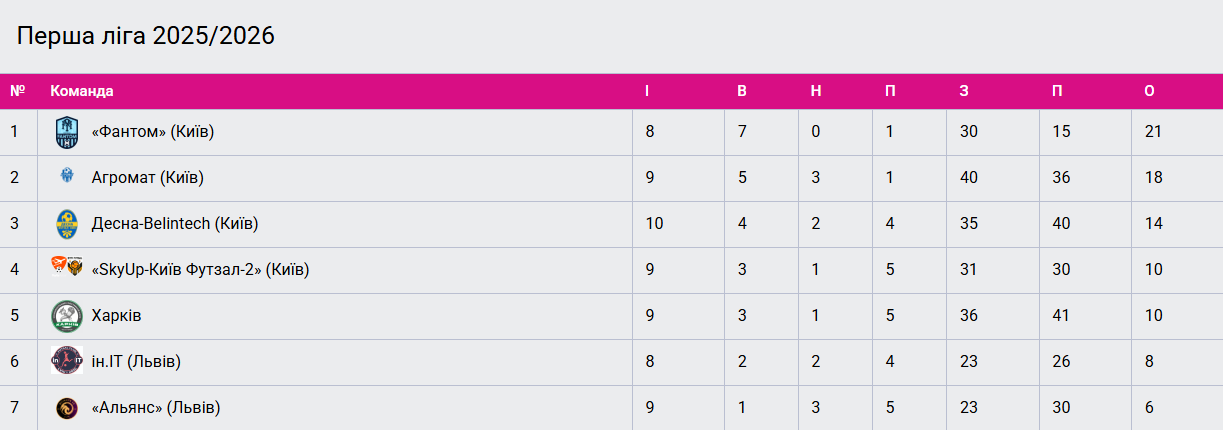Open the ін.IT (Львів) team page

tap(136, 362)
